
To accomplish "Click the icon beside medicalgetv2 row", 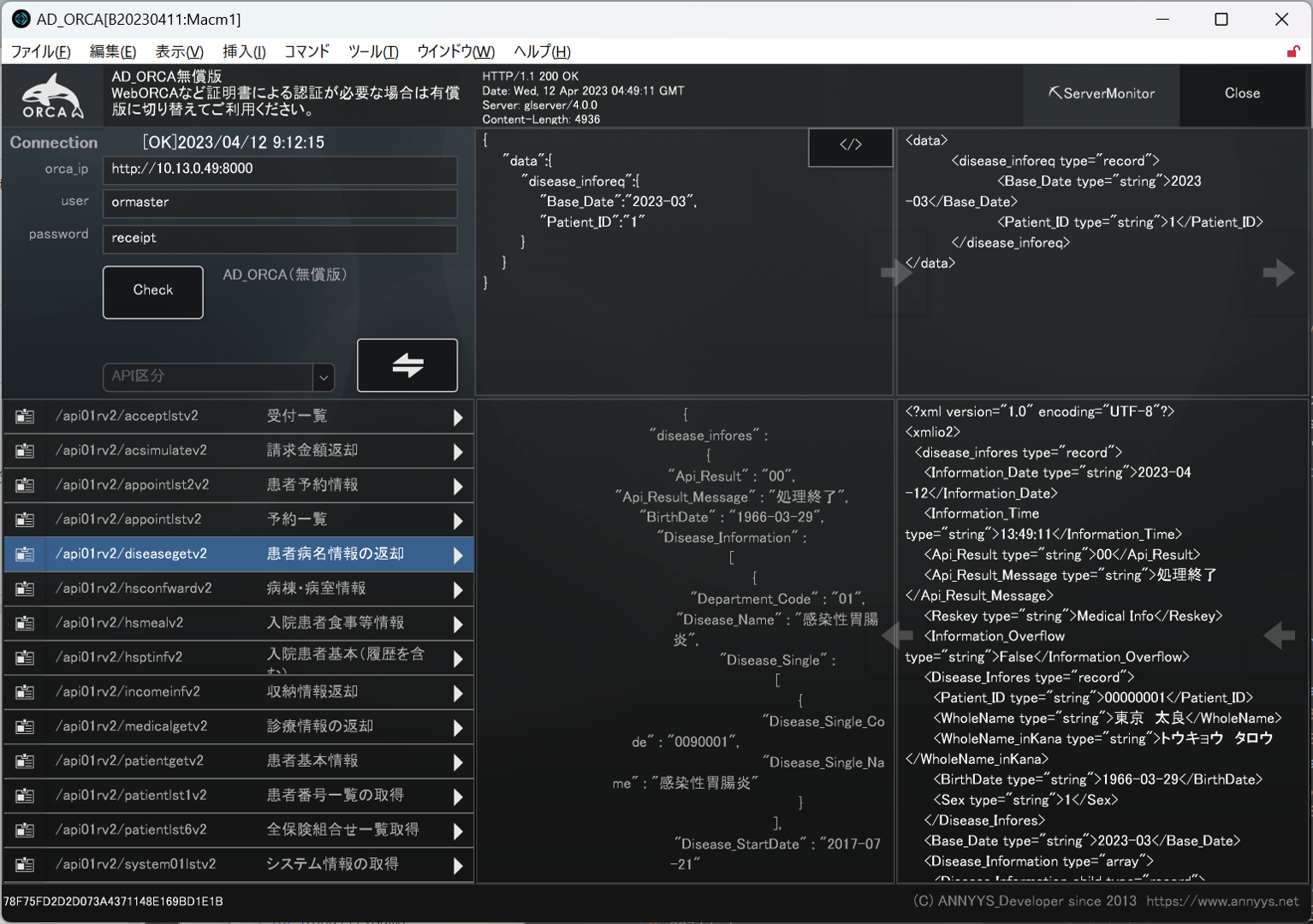I will 25,727.
